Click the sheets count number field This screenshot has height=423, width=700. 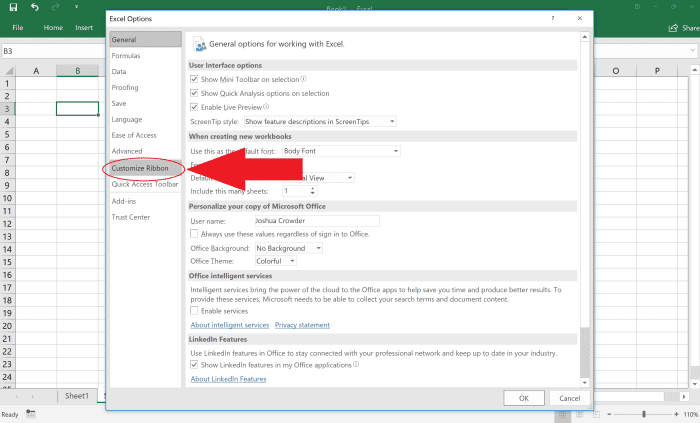296,191
